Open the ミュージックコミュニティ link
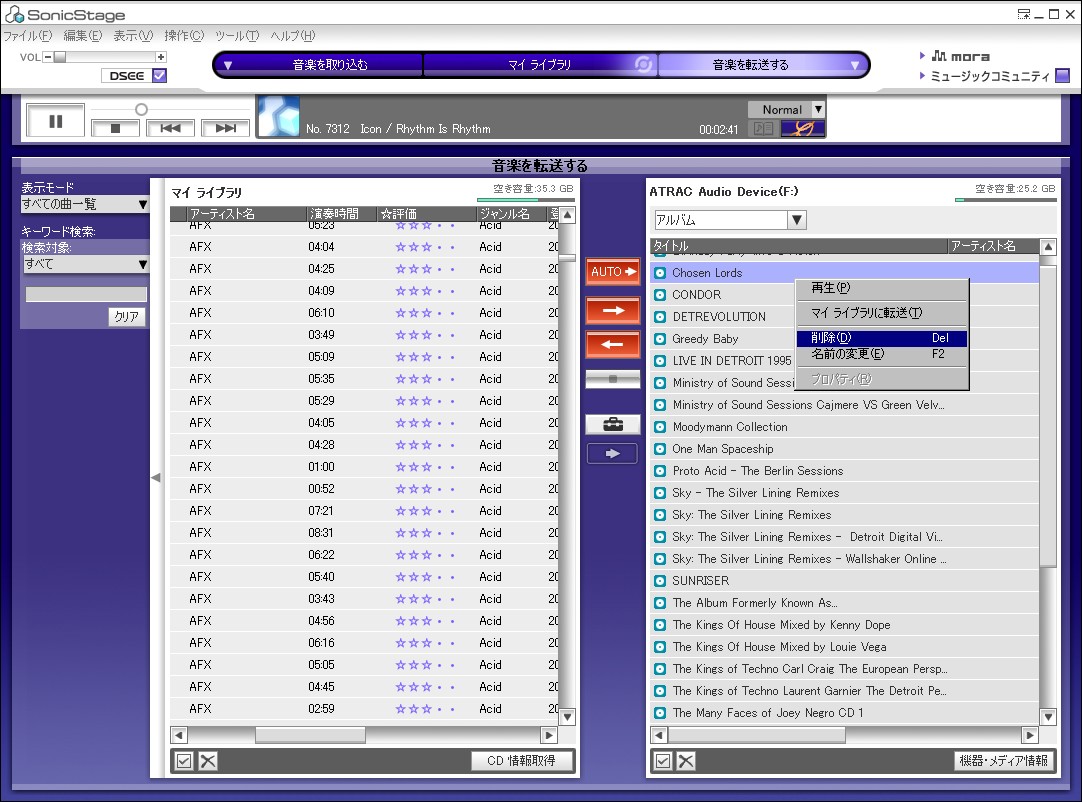The image size is (1082, 802). tap(989, 76)
